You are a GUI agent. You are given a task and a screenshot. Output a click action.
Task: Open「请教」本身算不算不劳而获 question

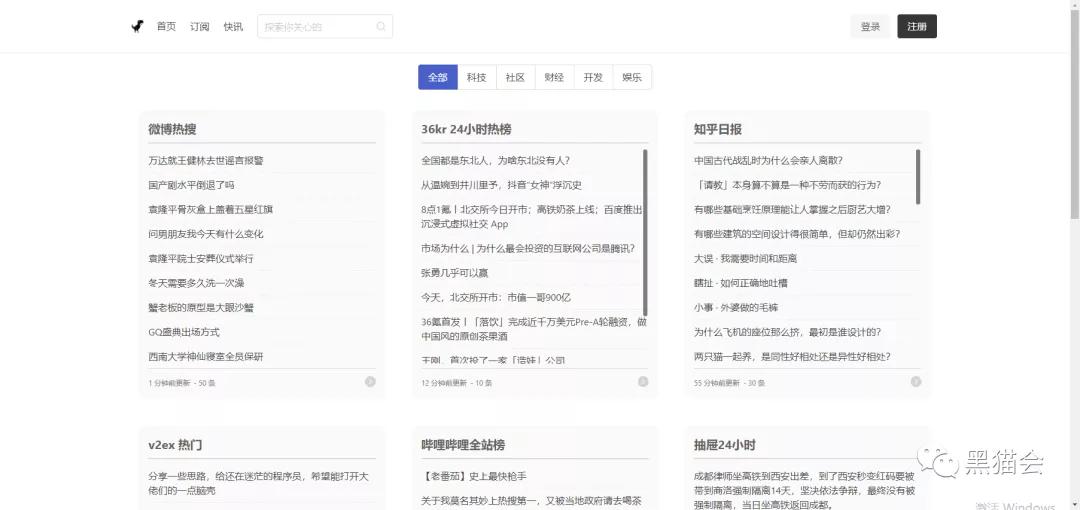click(x=788, y=185)
